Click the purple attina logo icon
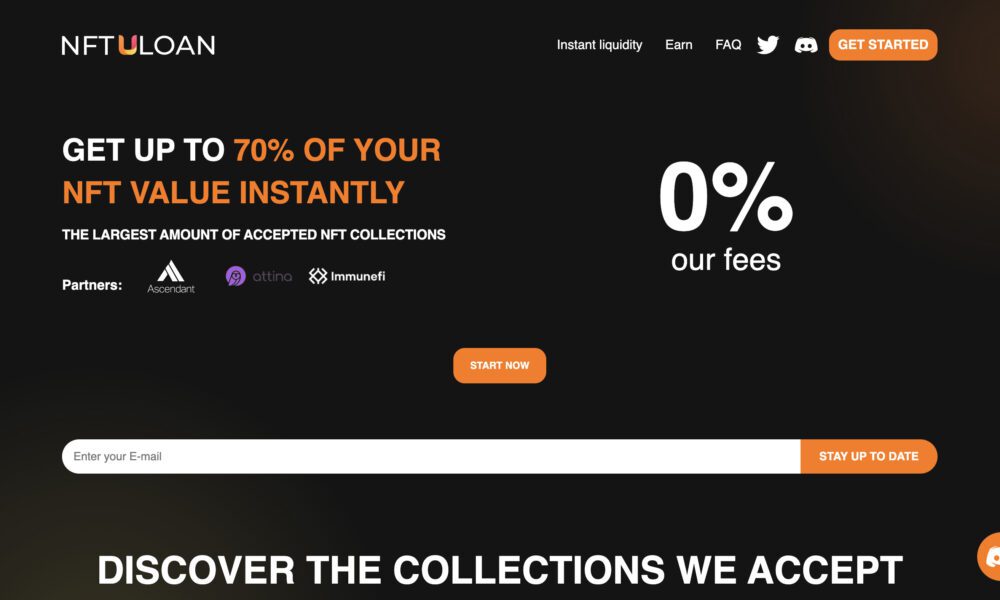This screenshot has height=600, width=1000. 235,276
